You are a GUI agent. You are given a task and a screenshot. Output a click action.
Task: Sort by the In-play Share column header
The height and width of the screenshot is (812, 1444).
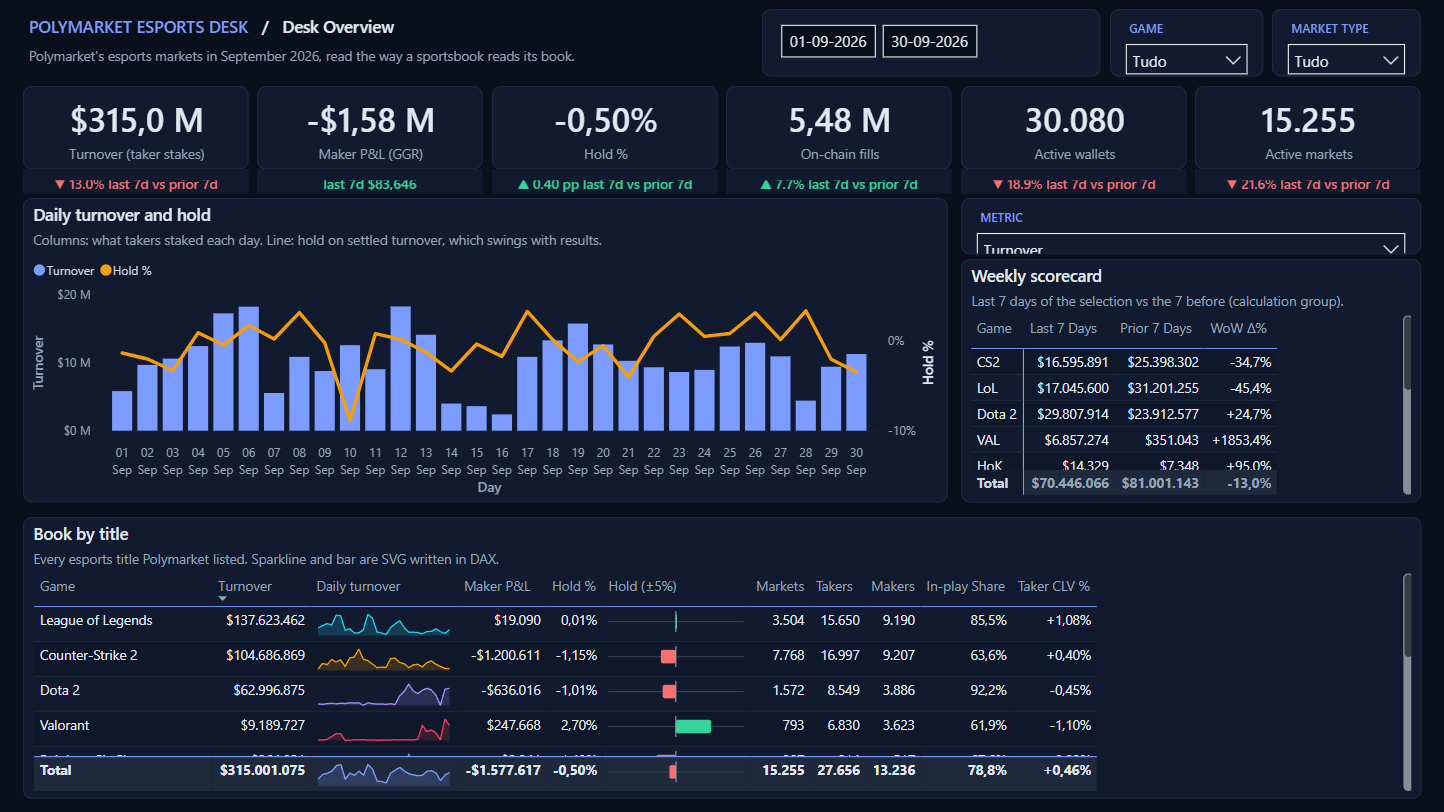tap(966, 587)
